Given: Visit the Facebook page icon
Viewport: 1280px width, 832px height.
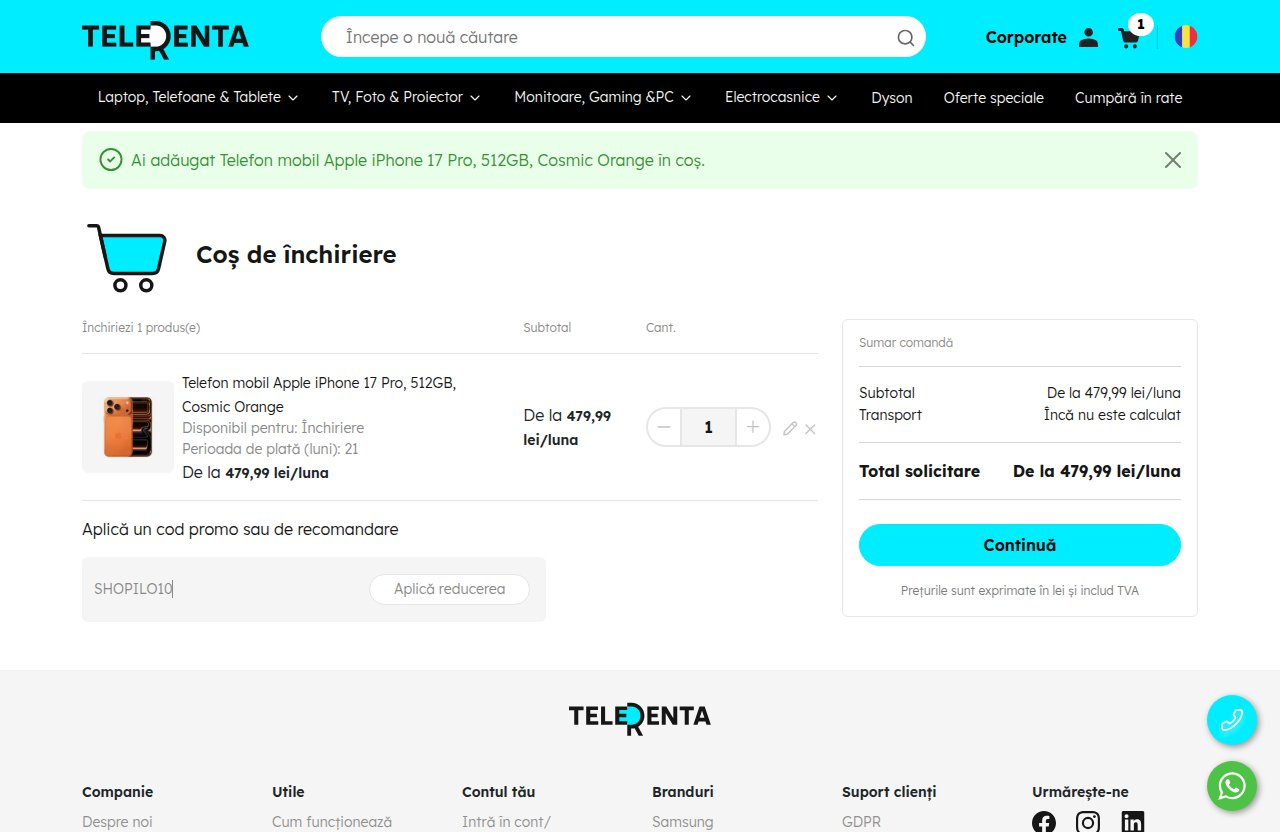Looking at the screenshot, I should (x=1044, y=822).
